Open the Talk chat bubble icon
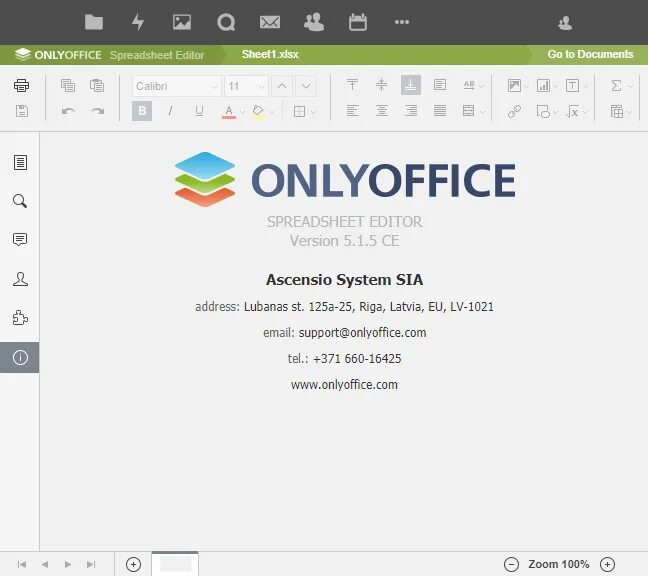648x576 pixels. coord(226,22)
